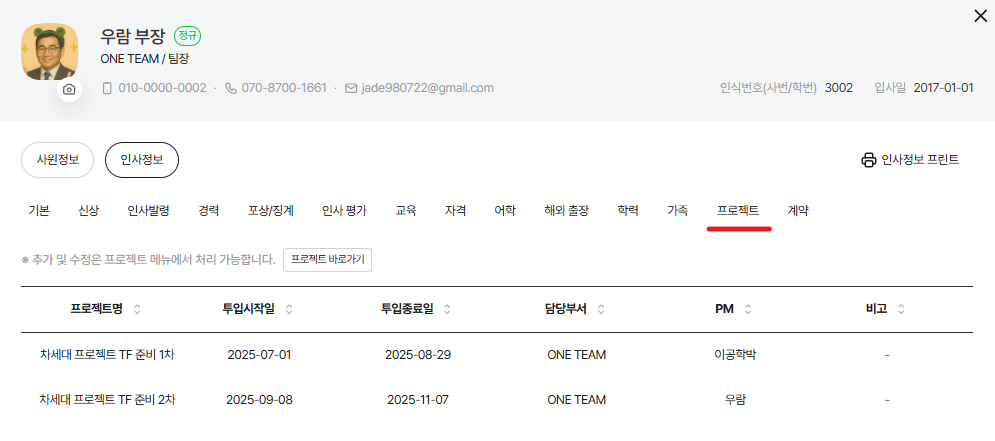Select the 차세대 프로젝트 TF 준비 1차 row
Viewport: 995px width, 441px height.
tap(107, 354)
